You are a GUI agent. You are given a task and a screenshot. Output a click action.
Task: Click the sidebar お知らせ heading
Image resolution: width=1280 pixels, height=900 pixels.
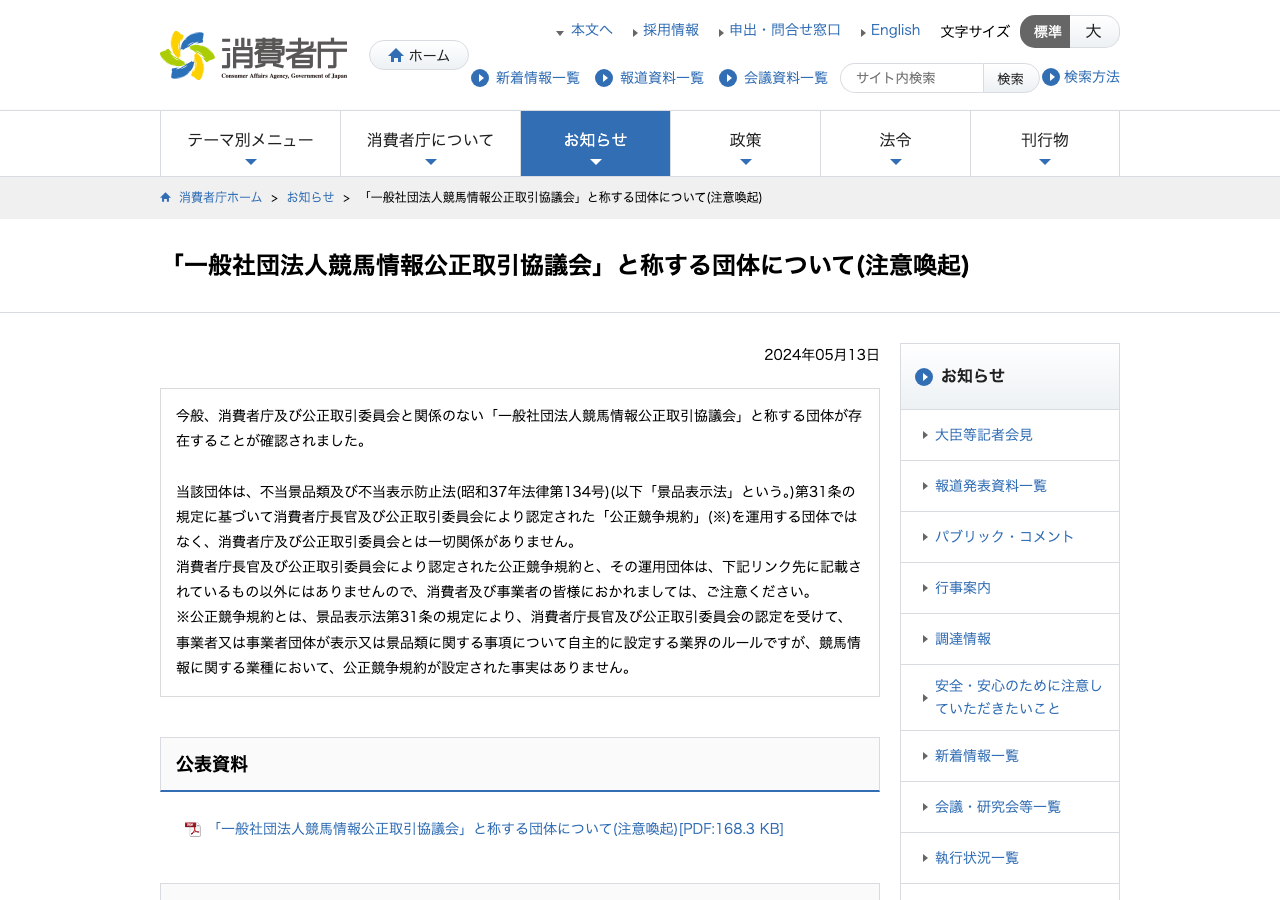point(973,376)
